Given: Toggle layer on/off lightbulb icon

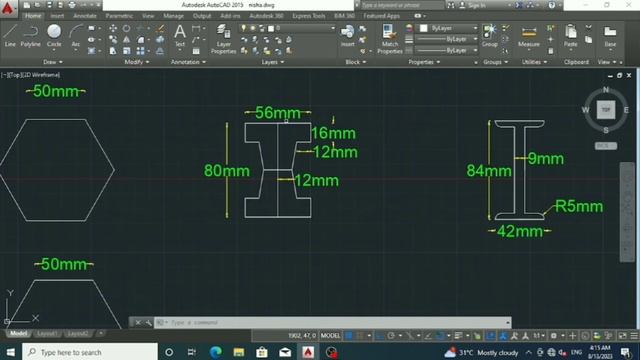Looking at the screenshot, I should [244, 28].
